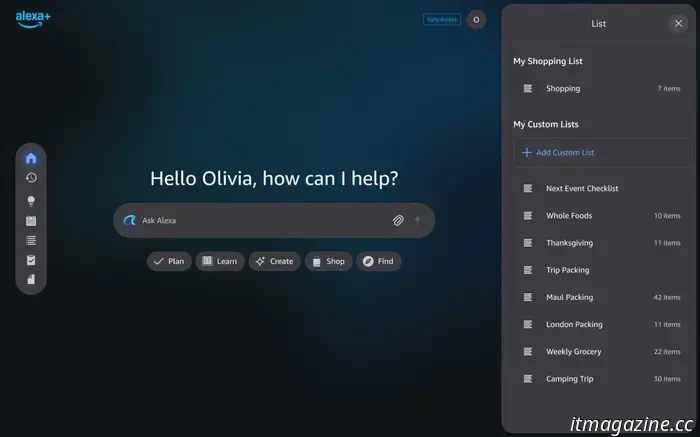Send the message with the arrow icon

tap(418, 221)
